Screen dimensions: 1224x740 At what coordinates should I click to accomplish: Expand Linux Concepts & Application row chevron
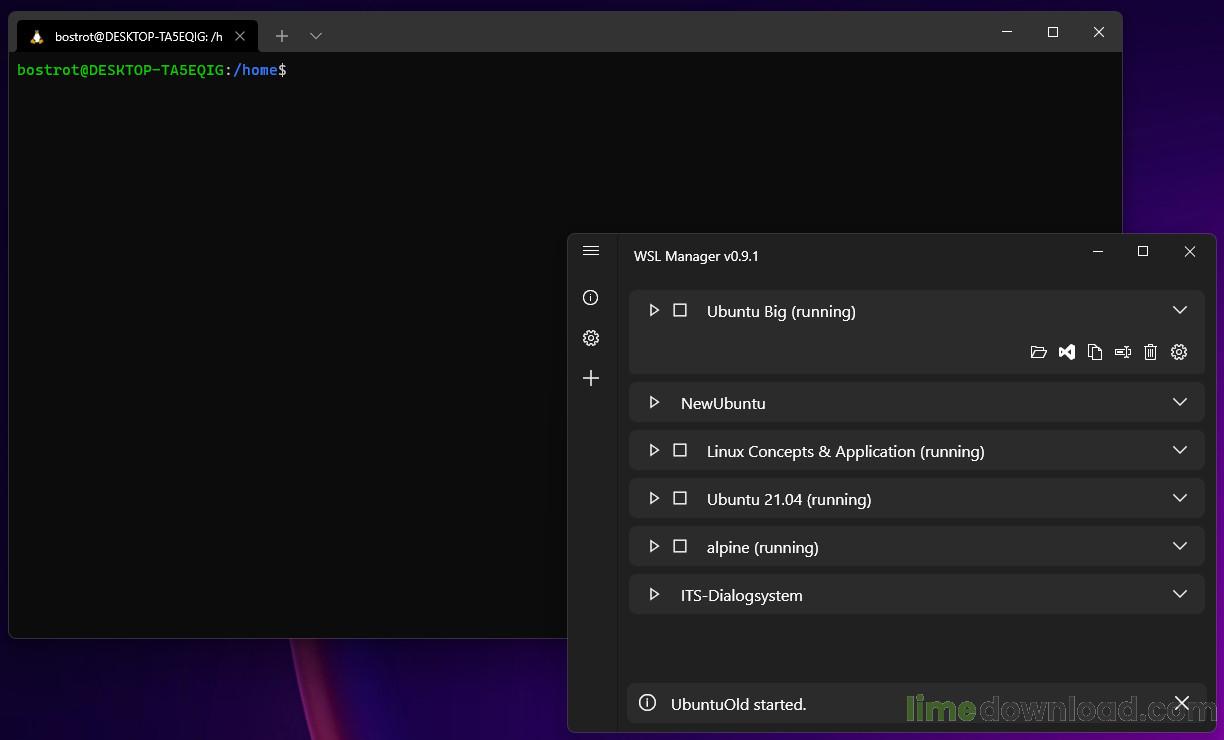coord(1180,451)
